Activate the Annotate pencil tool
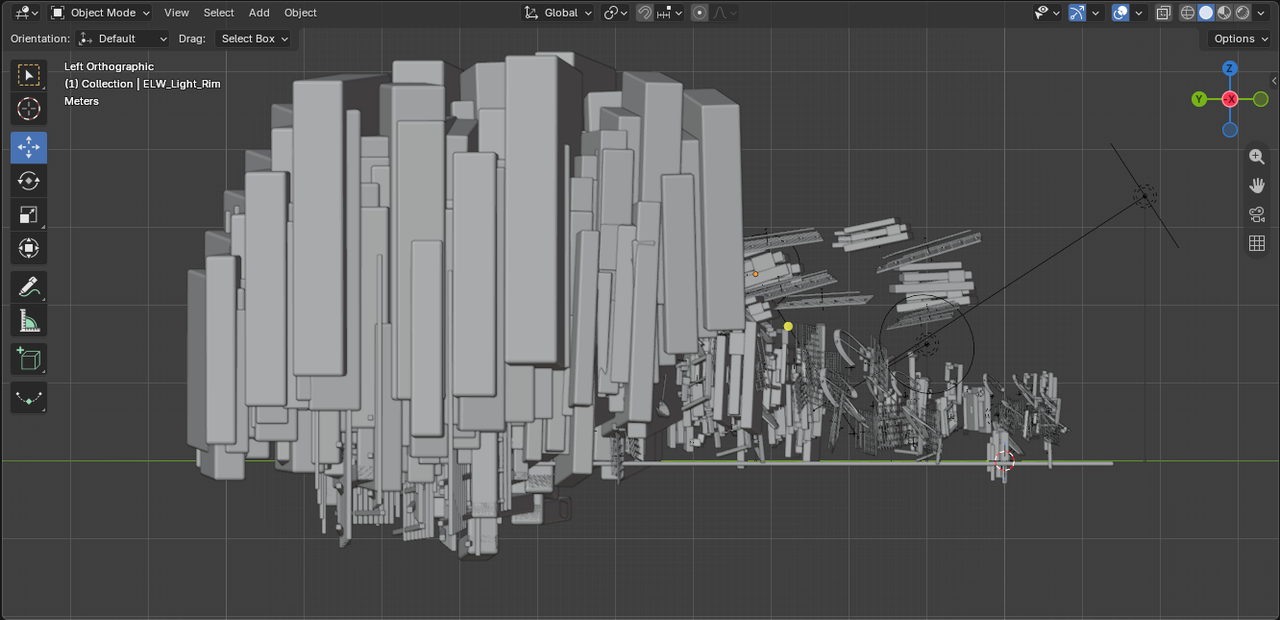 tap(29, 288)
